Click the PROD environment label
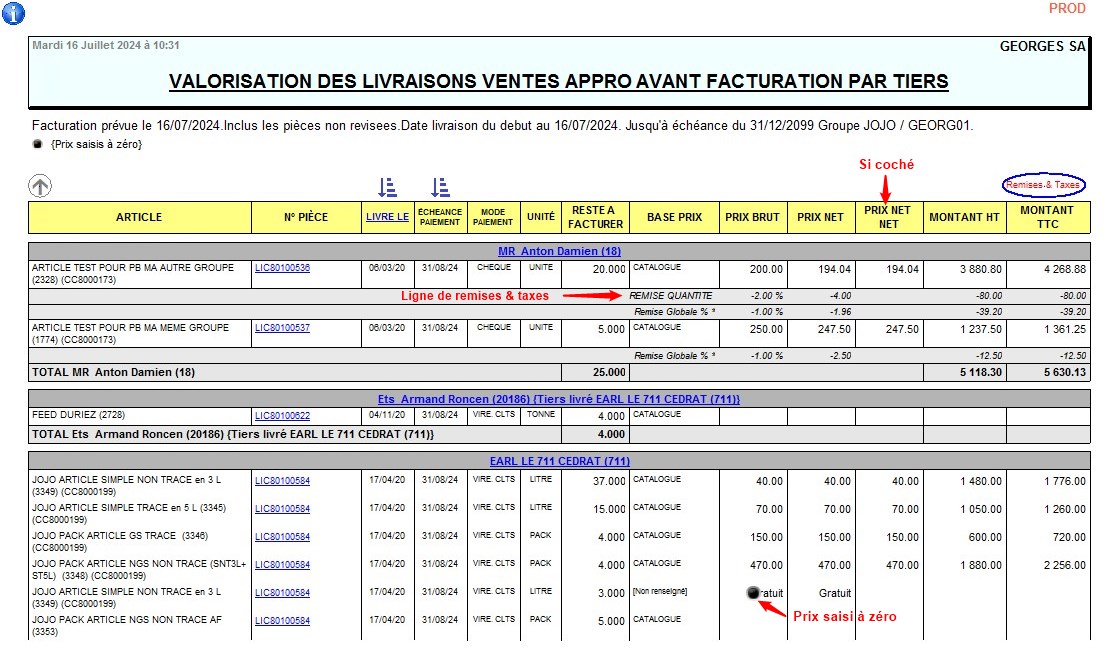This screenshot has height=655, width=1115. (x=1067, y=9)
